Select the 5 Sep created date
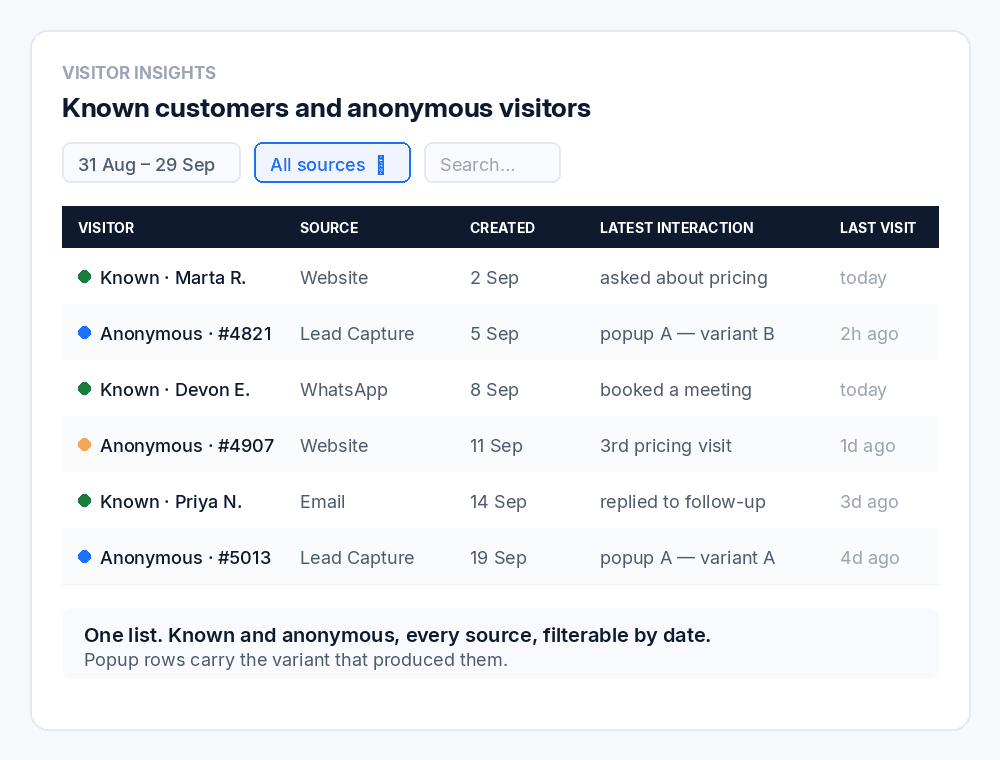 click(494, 334)
